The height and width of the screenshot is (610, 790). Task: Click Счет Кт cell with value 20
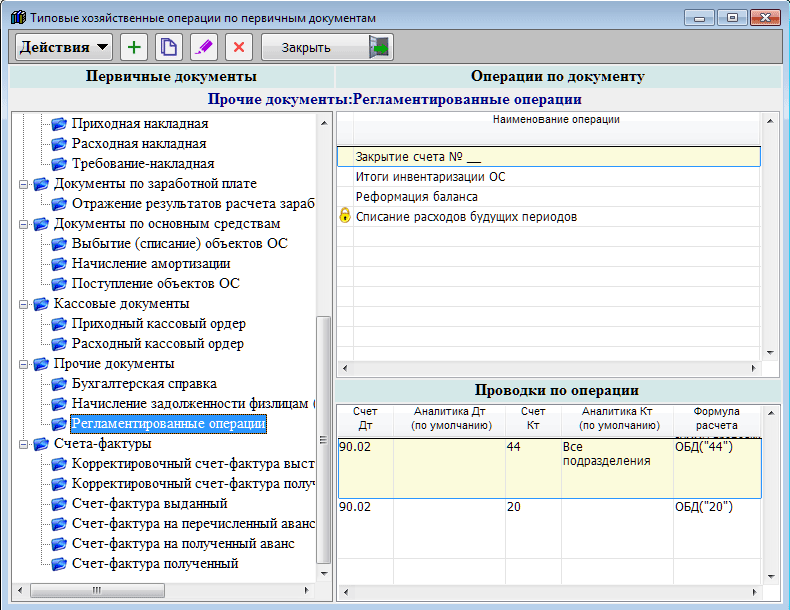point(533,528)
